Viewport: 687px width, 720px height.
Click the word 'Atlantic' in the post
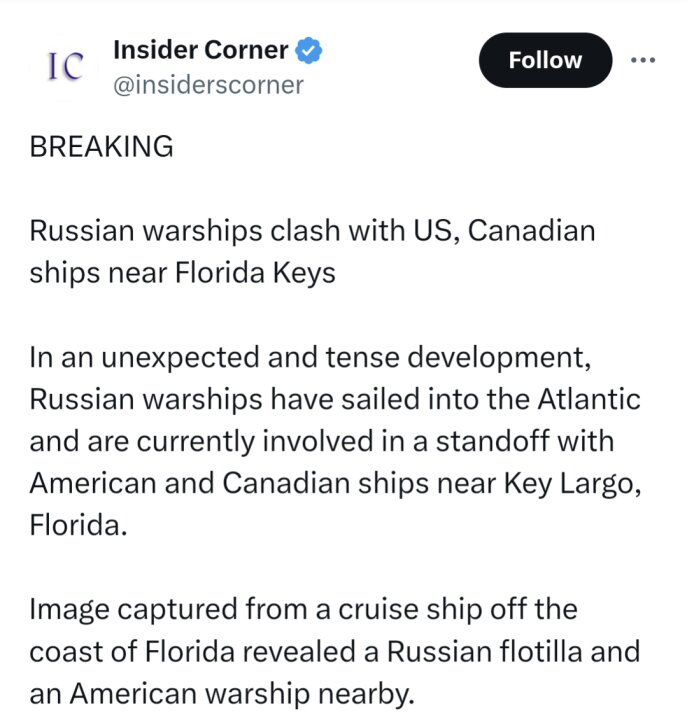point(589,399)
